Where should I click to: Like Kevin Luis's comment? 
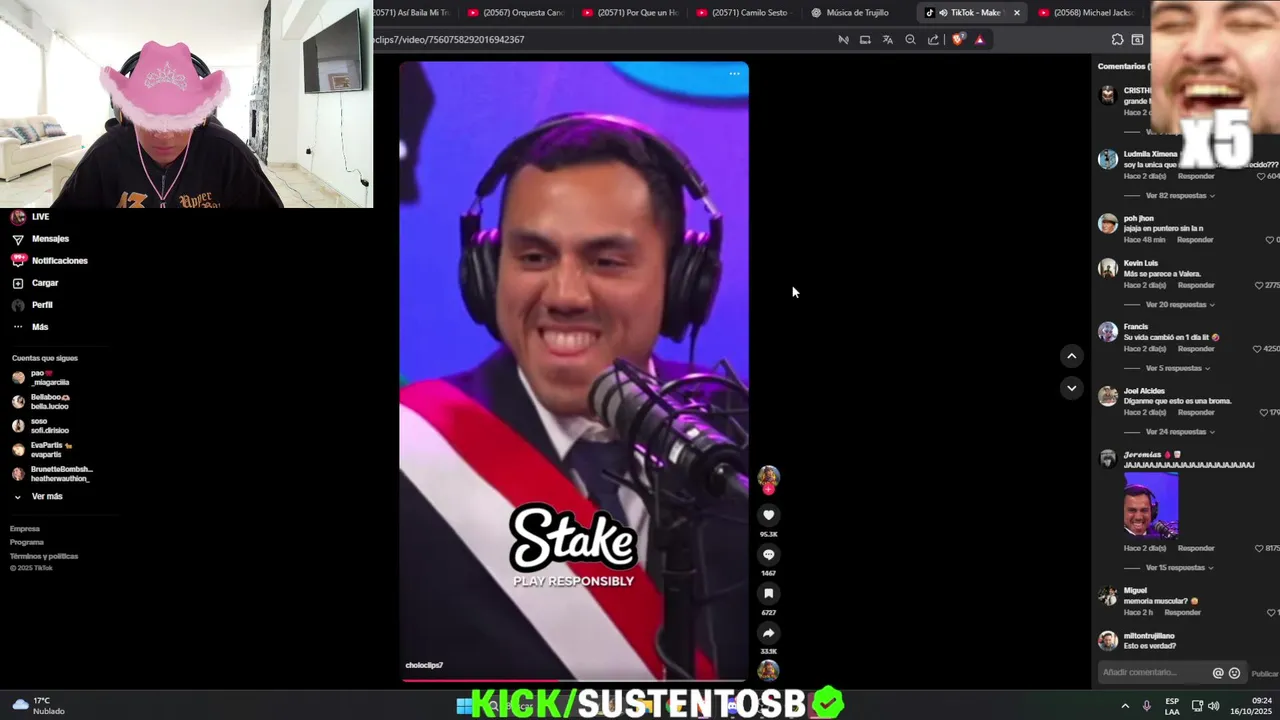pos(1259,285)
